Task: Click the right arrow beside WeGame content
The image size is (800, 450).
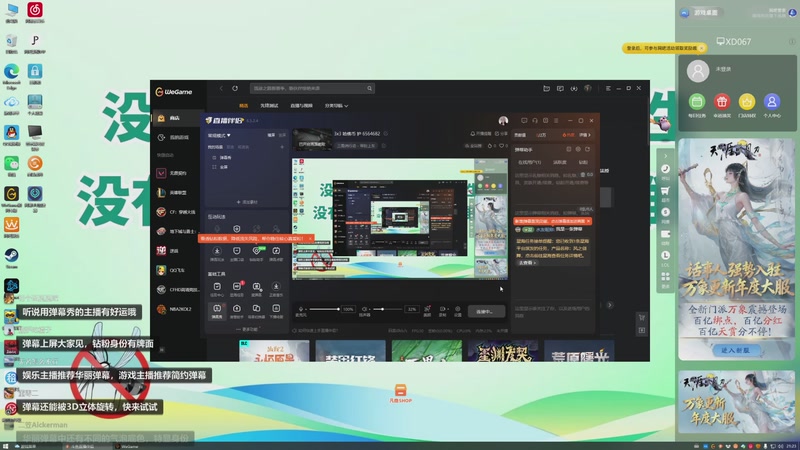Action: (610, 305)
